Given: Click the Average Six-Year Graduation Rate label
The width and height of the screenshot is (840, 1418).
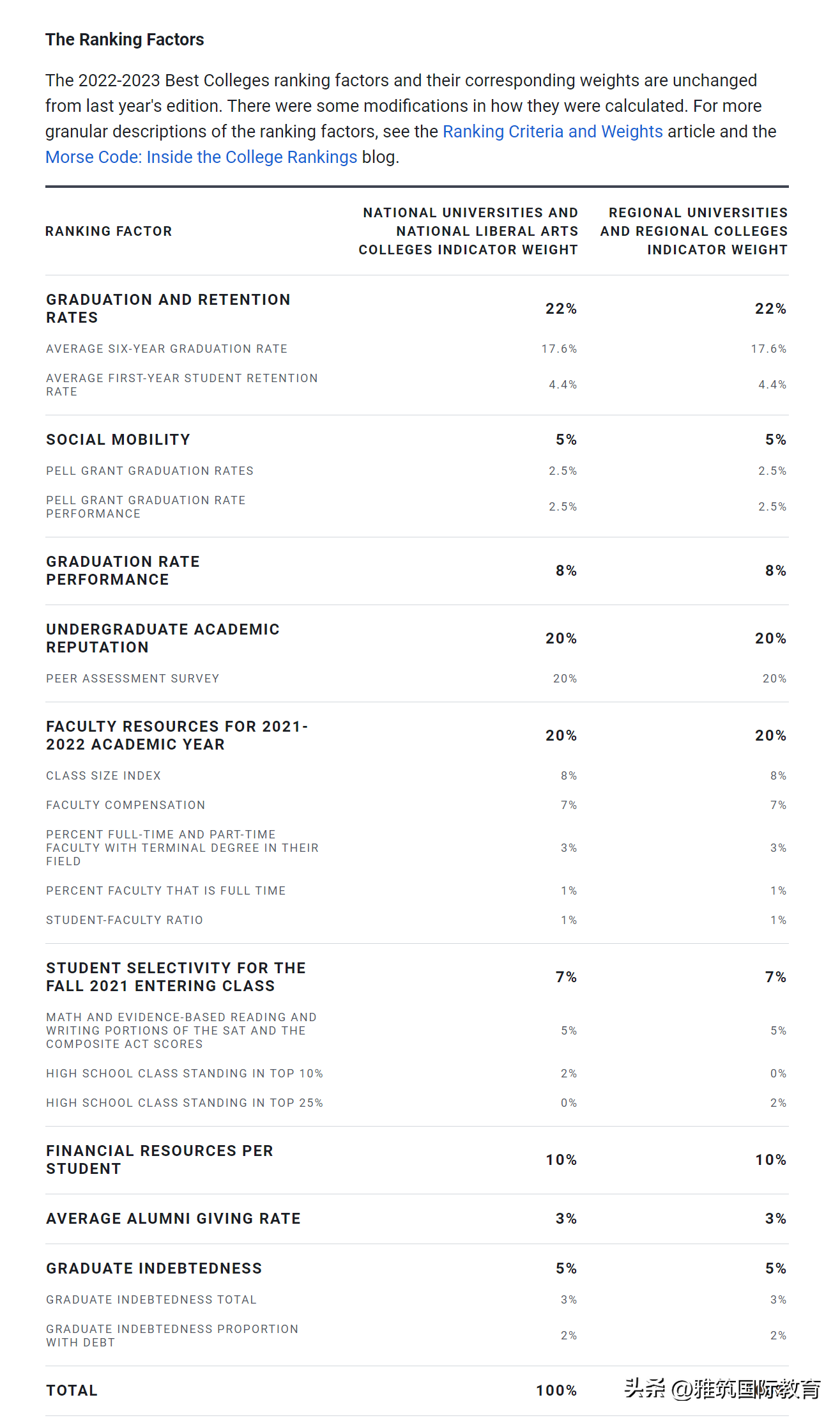Looking at the screenshot, I should tap(167, 349).
